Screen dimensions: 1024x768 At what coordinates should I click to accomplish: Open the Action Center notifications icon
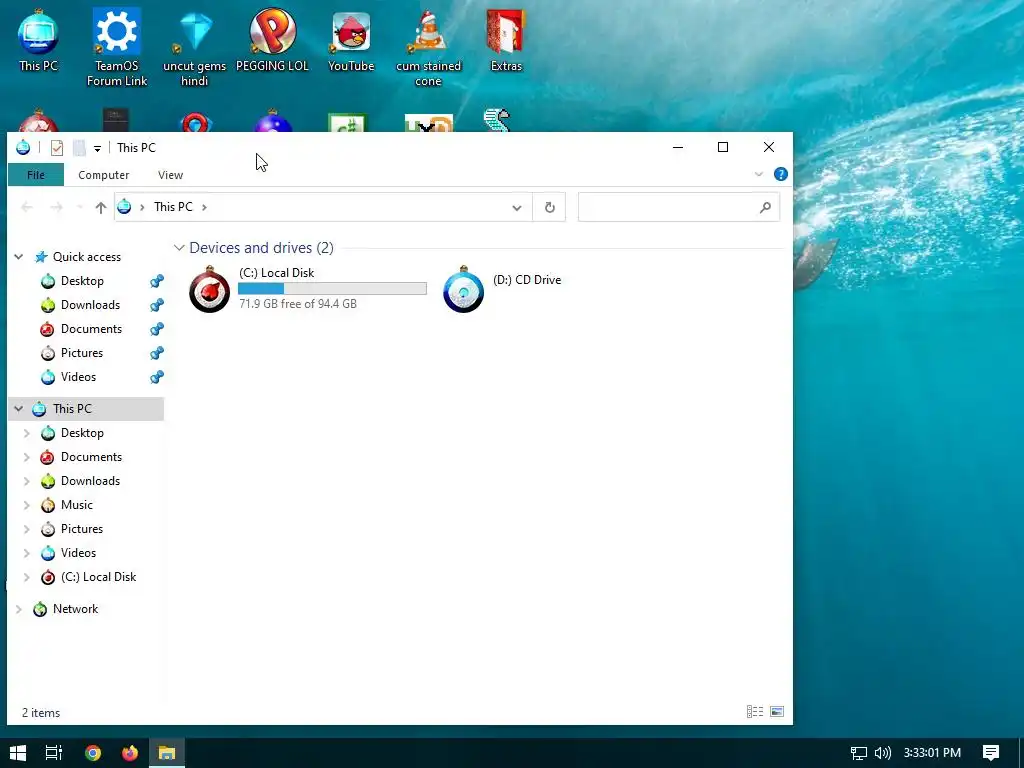(991, 753)
